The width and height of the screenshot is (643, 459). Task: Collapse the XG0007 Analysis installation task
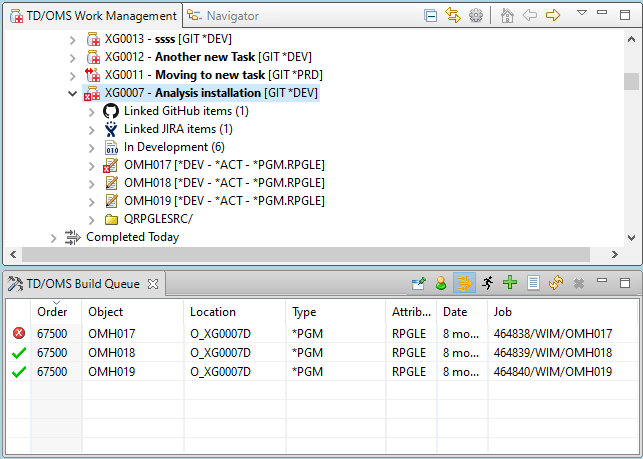pyautogui.click(x=72, y=94)
